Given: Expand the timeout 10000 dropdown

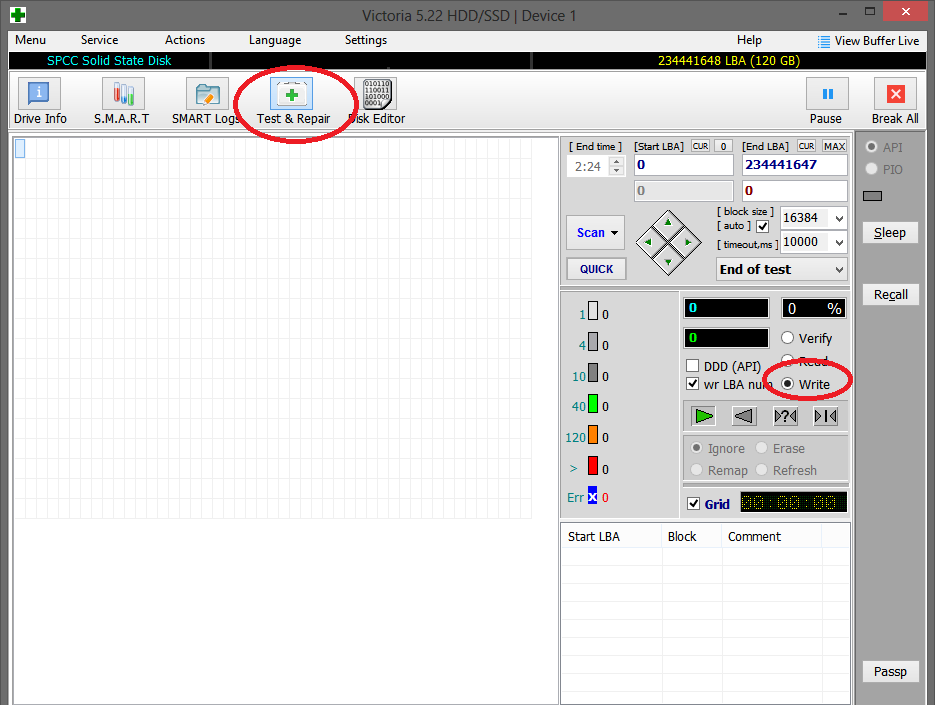Looking at the screenshot, I should point(839,242).
